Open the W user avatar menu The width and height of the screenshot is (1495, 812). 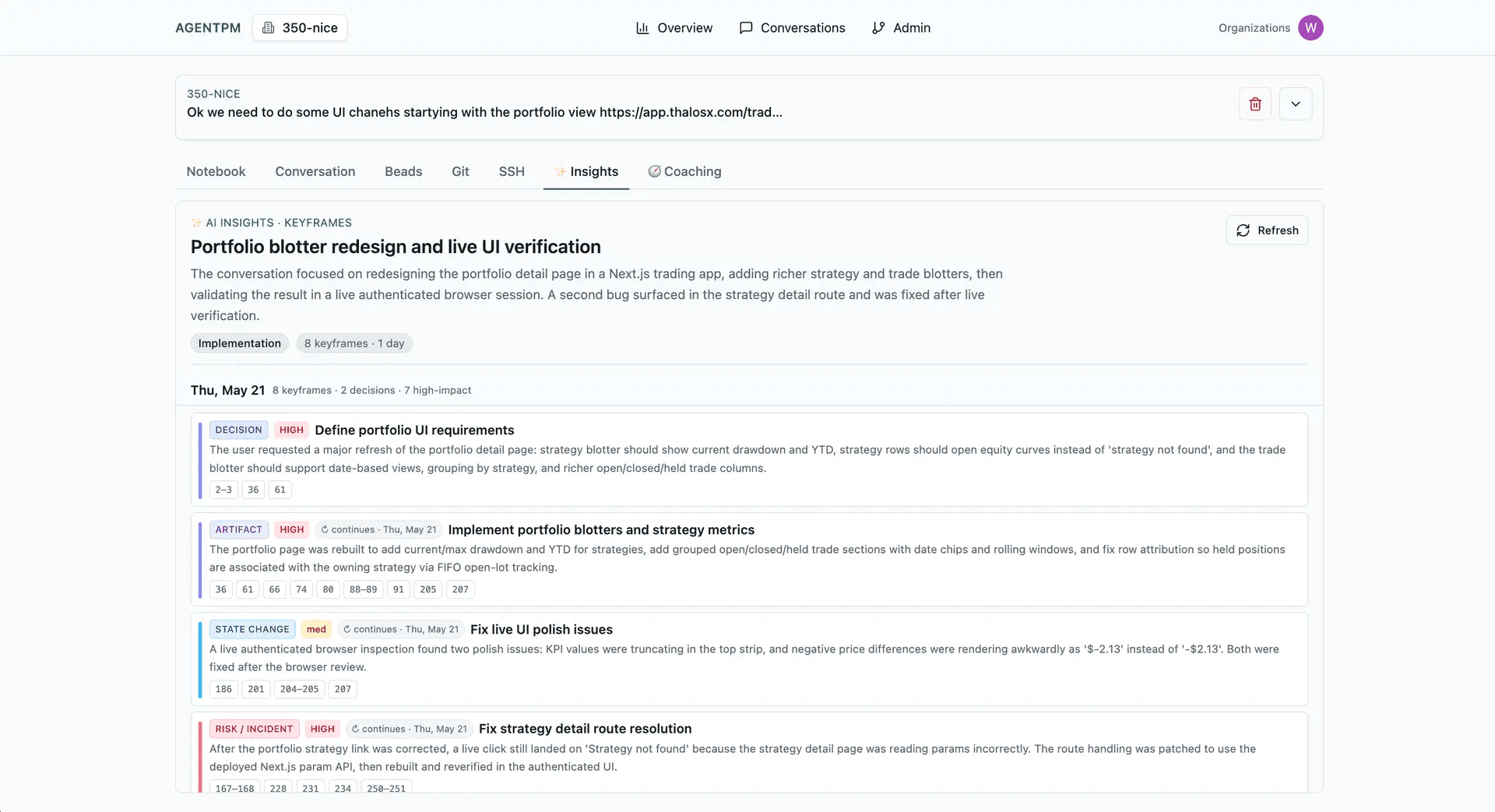click(x=1310, y=27)
